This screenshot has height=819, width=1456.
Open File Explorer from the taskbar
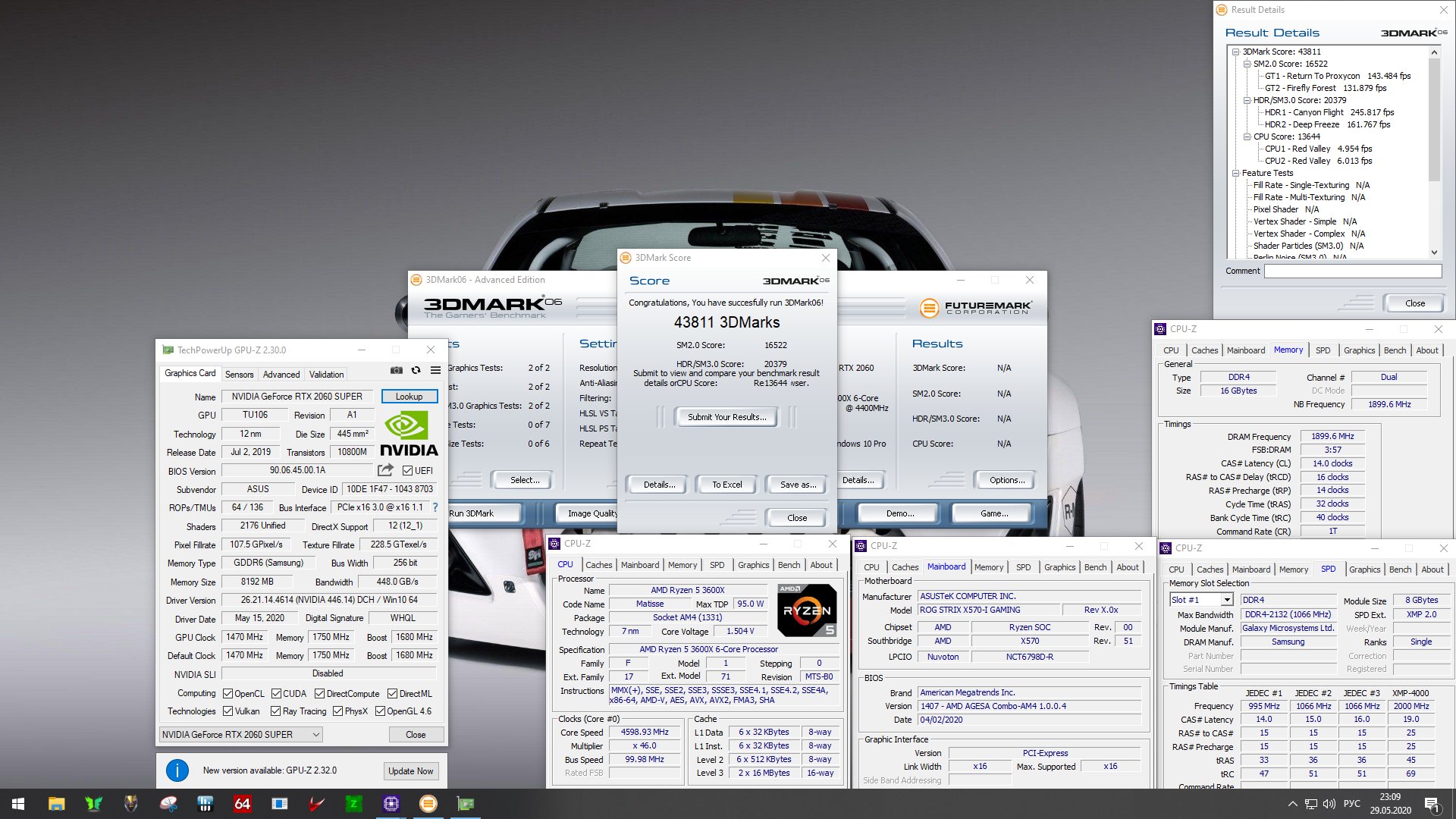tap(56, 804)
